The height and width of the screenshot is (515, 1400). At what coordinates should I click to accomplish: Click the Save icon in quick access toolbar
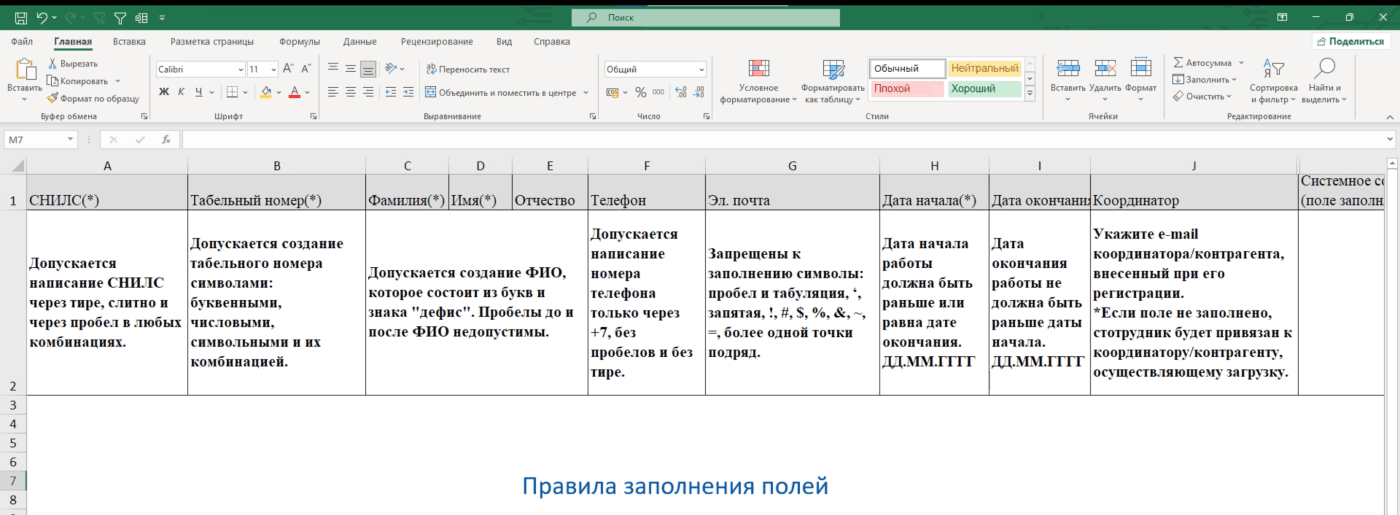click(x=20, y=17)
